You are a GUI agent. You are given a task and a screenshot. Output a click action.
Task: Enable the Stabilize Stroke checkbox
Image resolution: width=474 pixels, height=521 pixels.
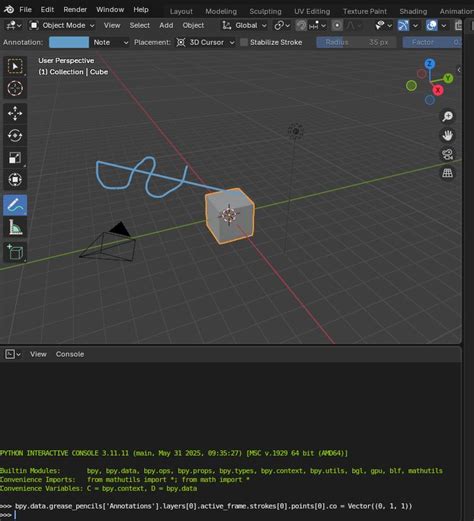coord(244,42)
